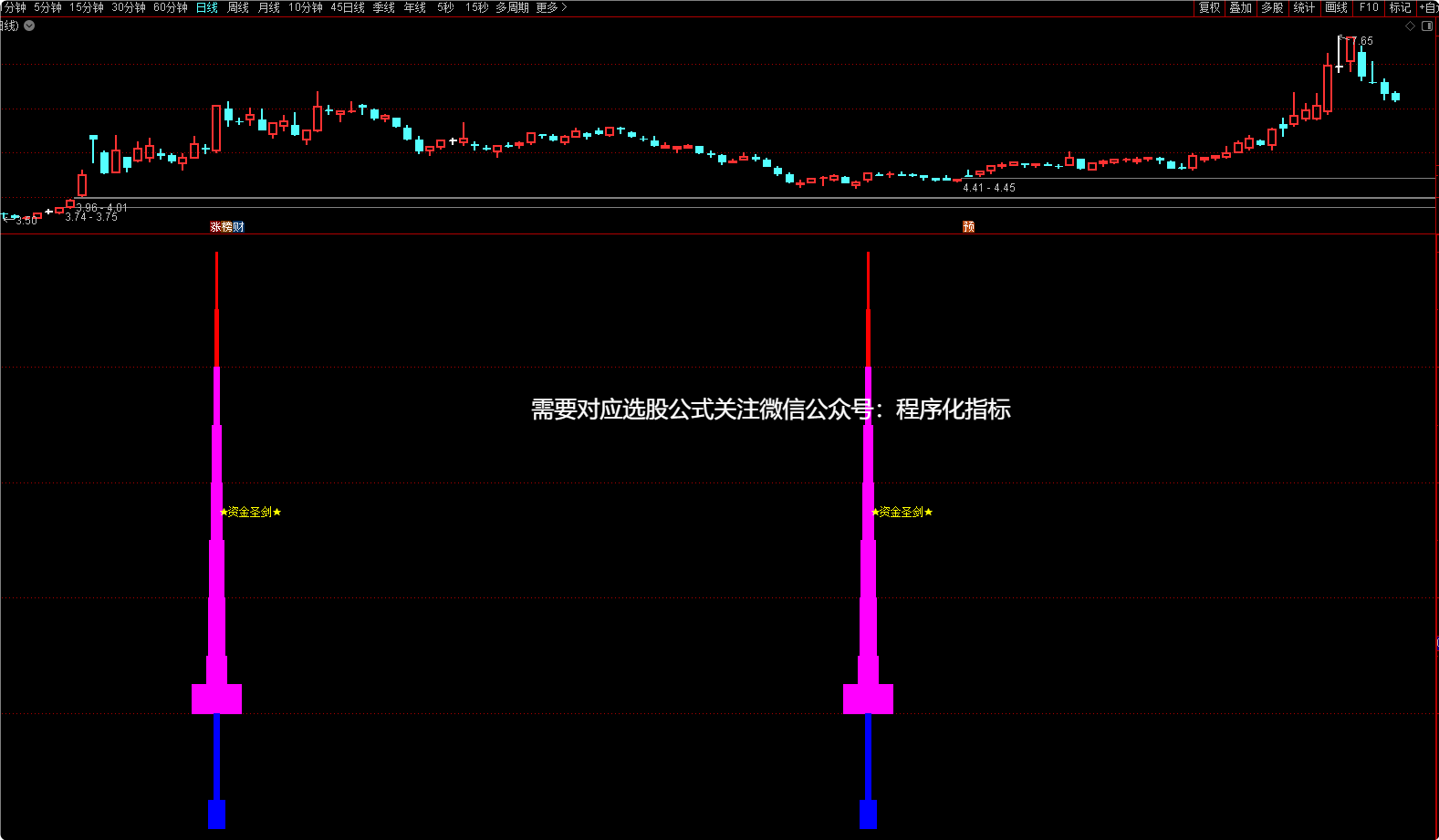Open the circular dropdown arrow beside chart title
The width and height of the screenshot is (1439, 840).
[x=29, y=26]
